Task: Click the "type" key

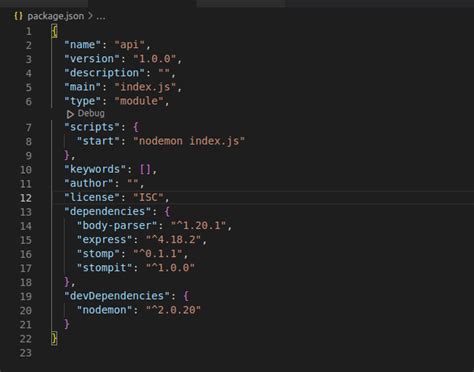Action: pyautogui.click(x=82, y=101)
